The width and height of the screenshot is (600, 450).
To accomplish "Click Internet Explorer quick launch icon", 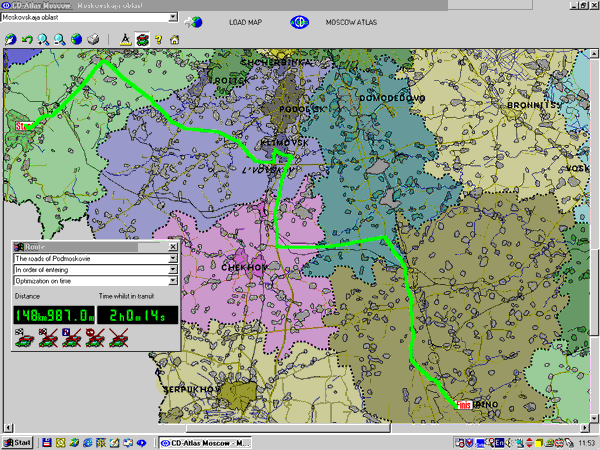I will (x=88, y=443).
